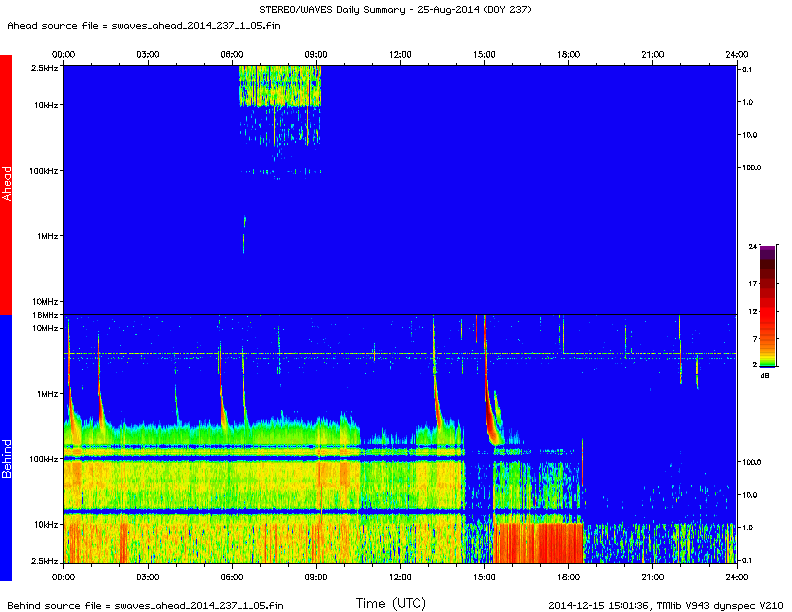Select the Ahead source file text line
Viewport: 792px width, 612px height.
pos(144,26)
